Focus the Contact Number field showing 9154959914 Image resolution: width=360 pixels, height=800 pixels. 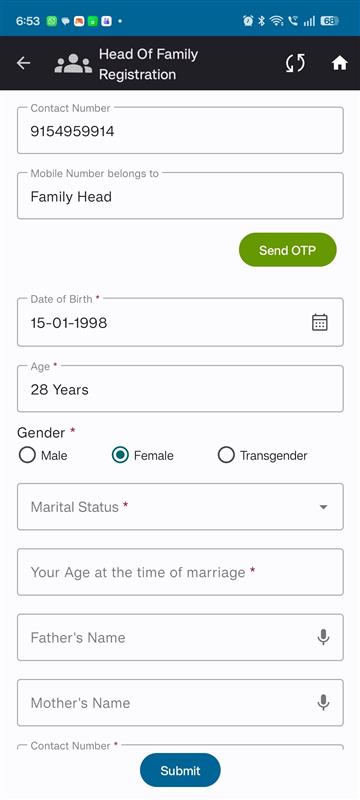(x=180, y=131)
